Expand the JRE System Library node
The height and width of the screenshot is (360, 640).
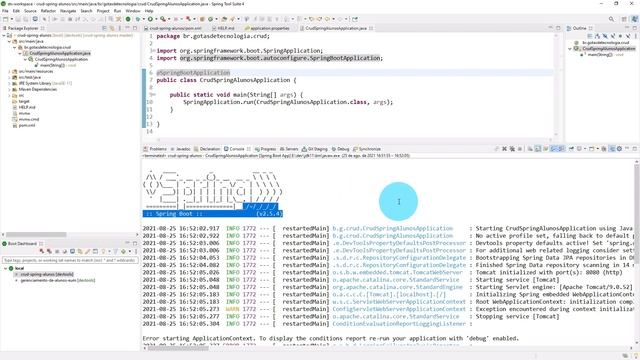(x=9, y=83)
